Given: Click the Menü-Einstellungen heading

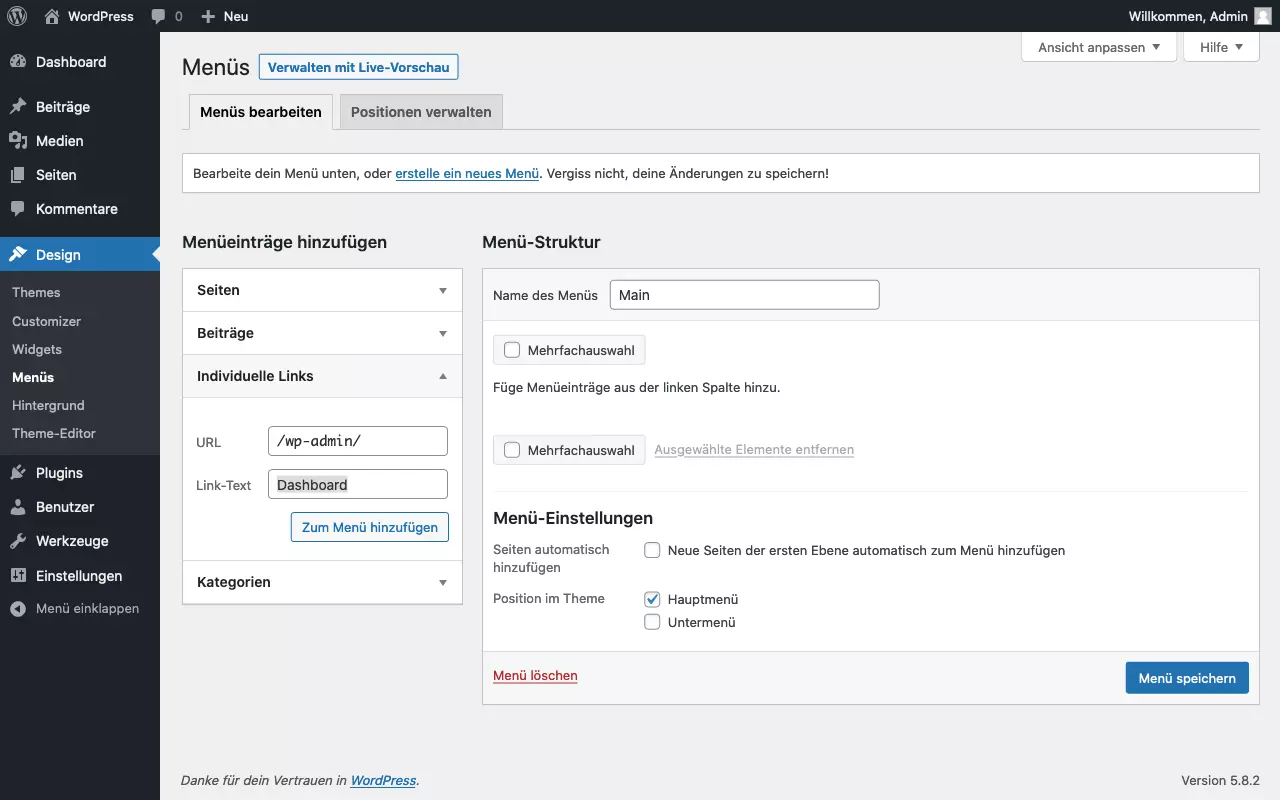Looking at the screenshot, I should (x=573, y=518).
